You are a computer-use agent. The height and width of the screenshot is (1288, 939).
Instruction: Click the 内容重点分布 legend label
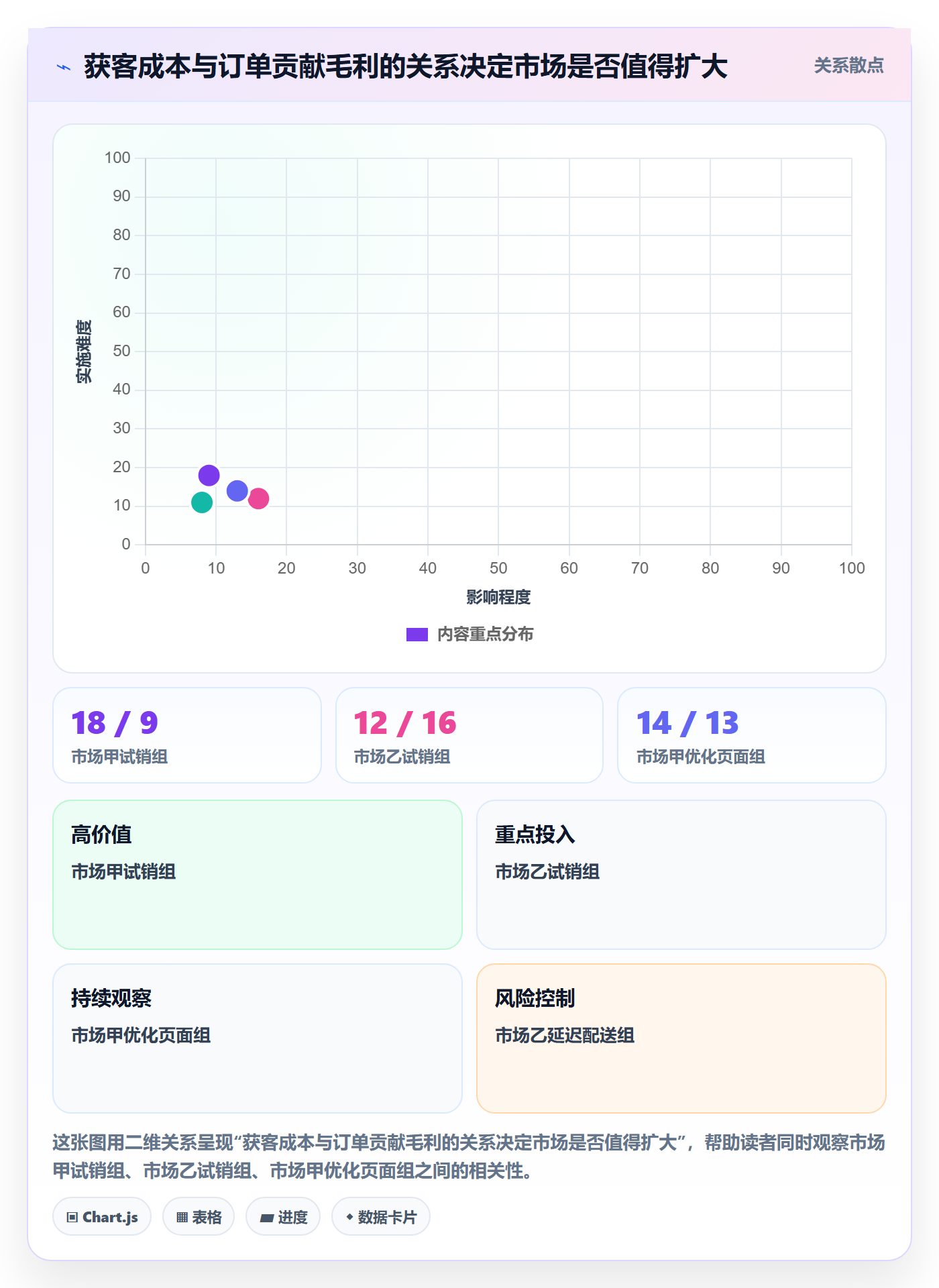[486, 635]
